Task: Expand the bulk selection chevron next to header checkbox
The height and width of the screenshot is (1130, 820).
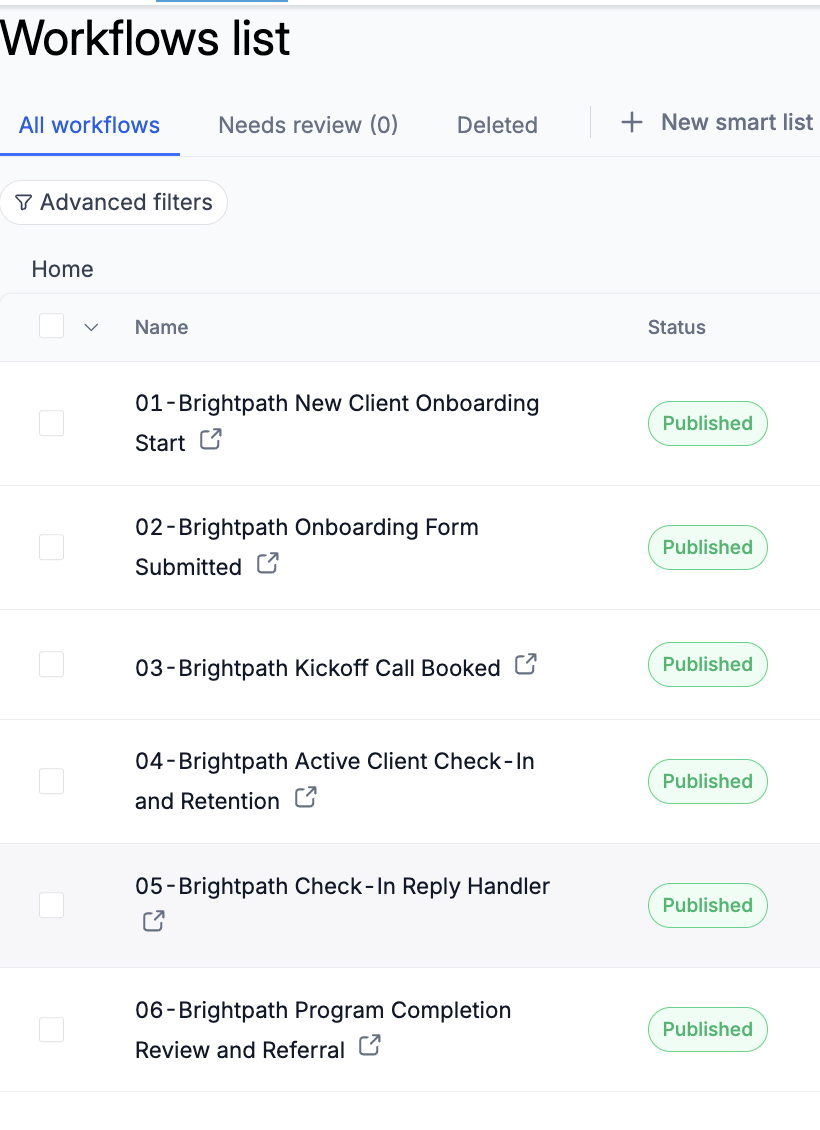Action: (x=91, y=327)
